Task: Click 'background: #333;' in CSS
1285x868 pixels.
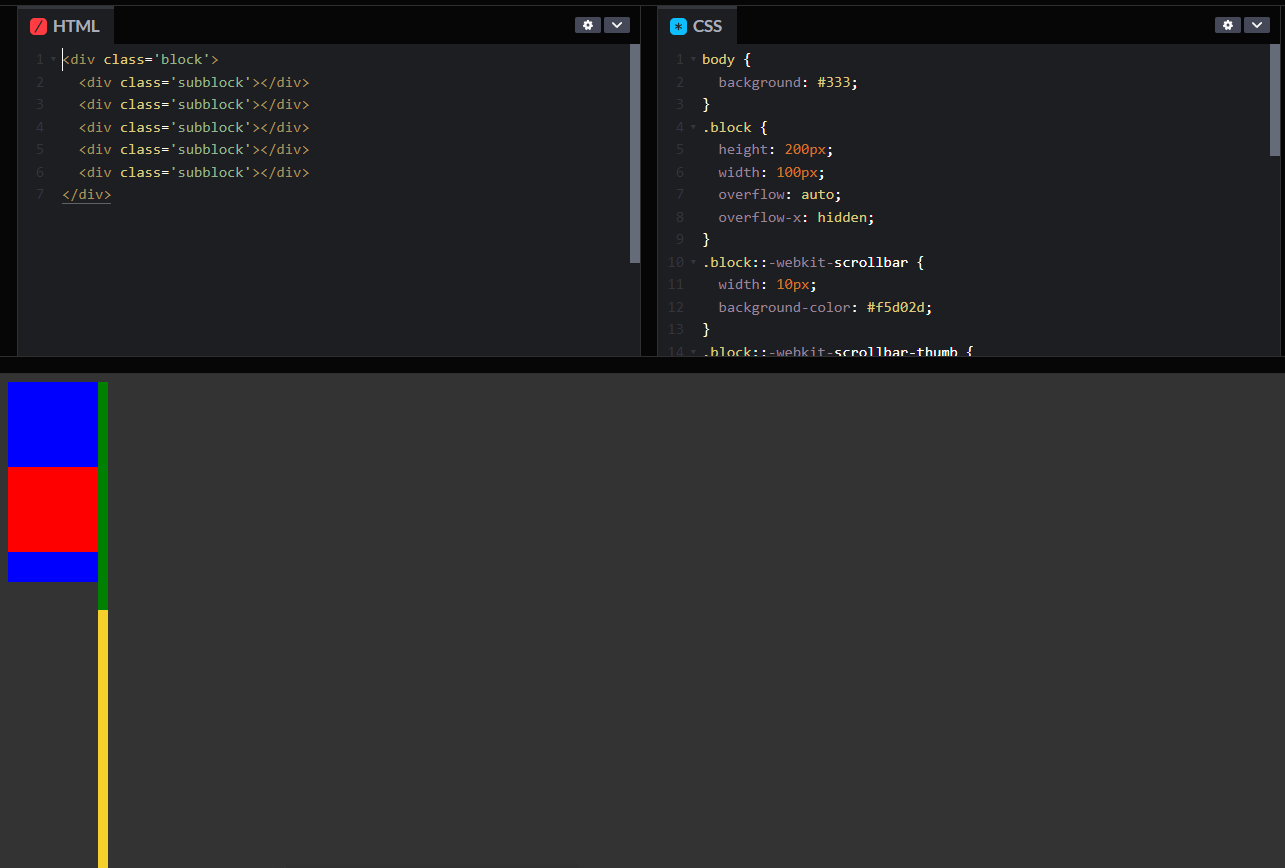Action: click(788, 82)
